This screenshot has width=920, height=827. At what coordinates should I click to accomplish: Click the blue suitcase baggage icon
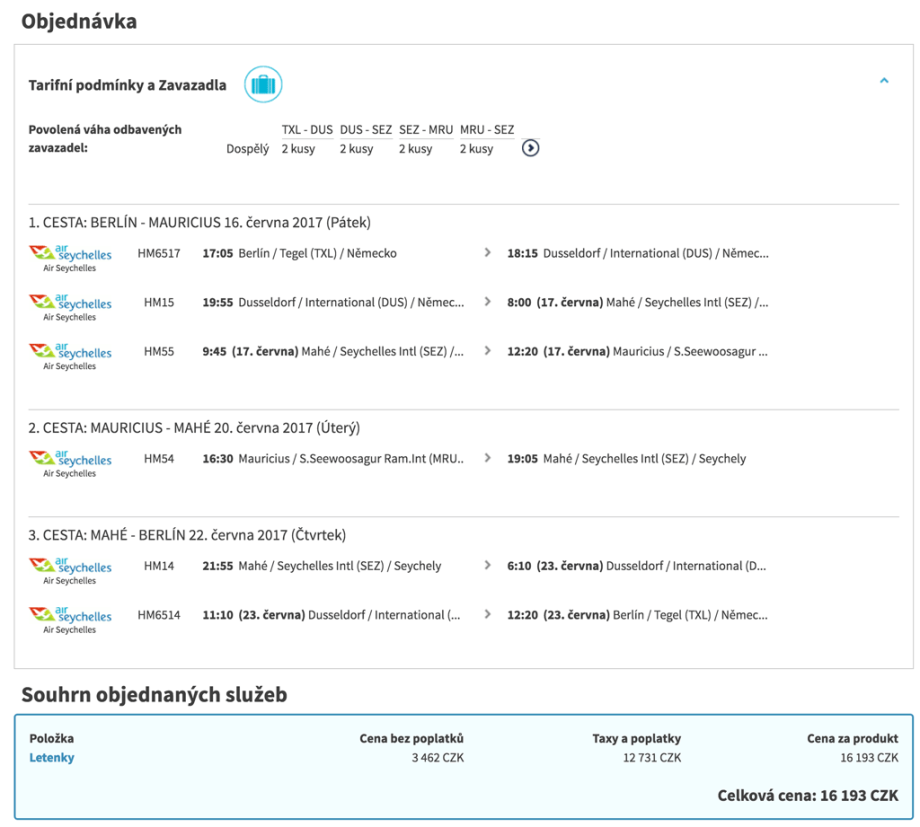(x=263, y=85)
